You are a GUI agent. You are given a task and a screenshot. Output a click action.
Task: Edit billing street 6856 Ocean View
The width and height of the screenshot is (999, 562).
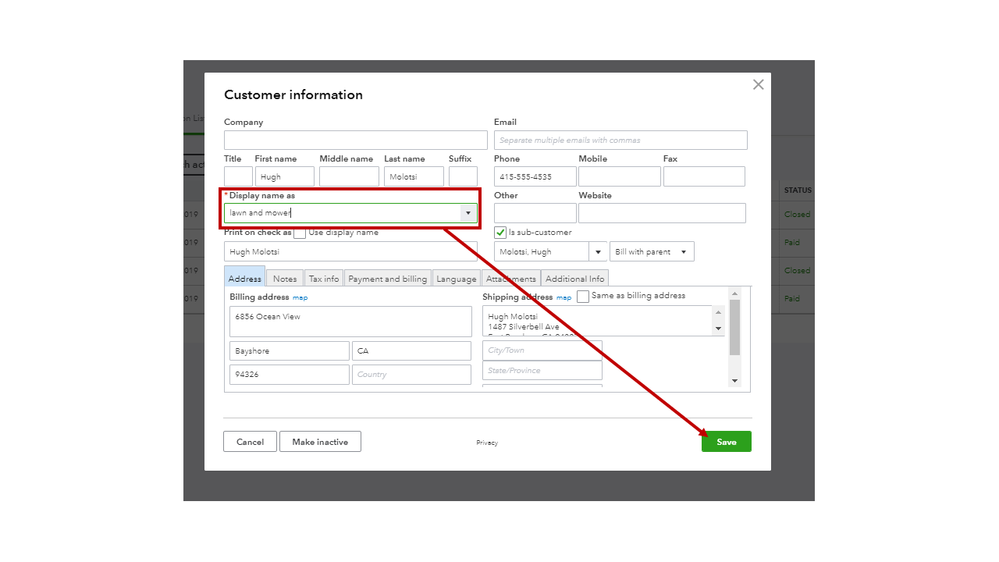[x=350, y=321]
